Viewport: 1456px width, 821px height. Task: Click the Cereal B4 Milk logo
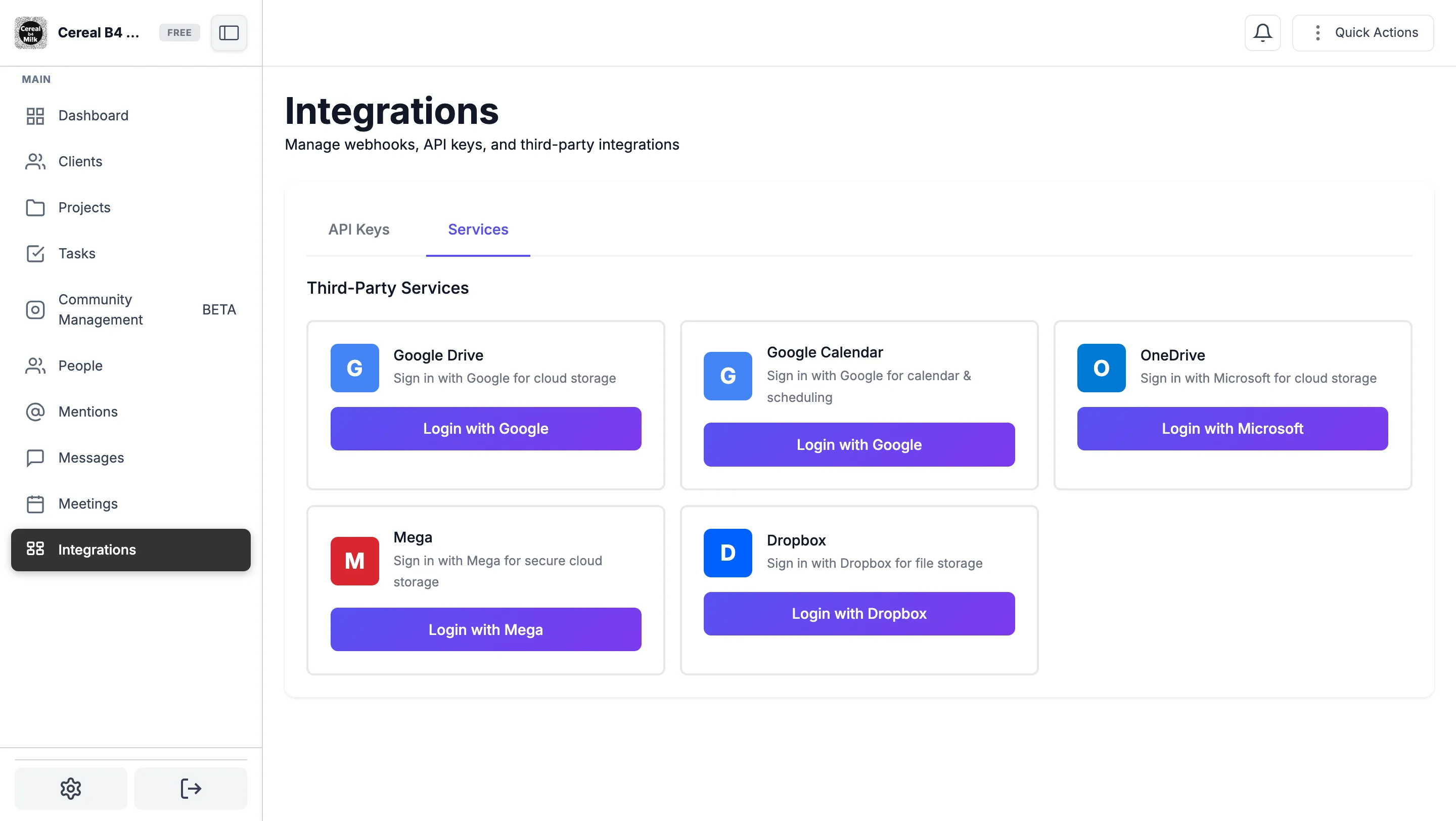30,33
